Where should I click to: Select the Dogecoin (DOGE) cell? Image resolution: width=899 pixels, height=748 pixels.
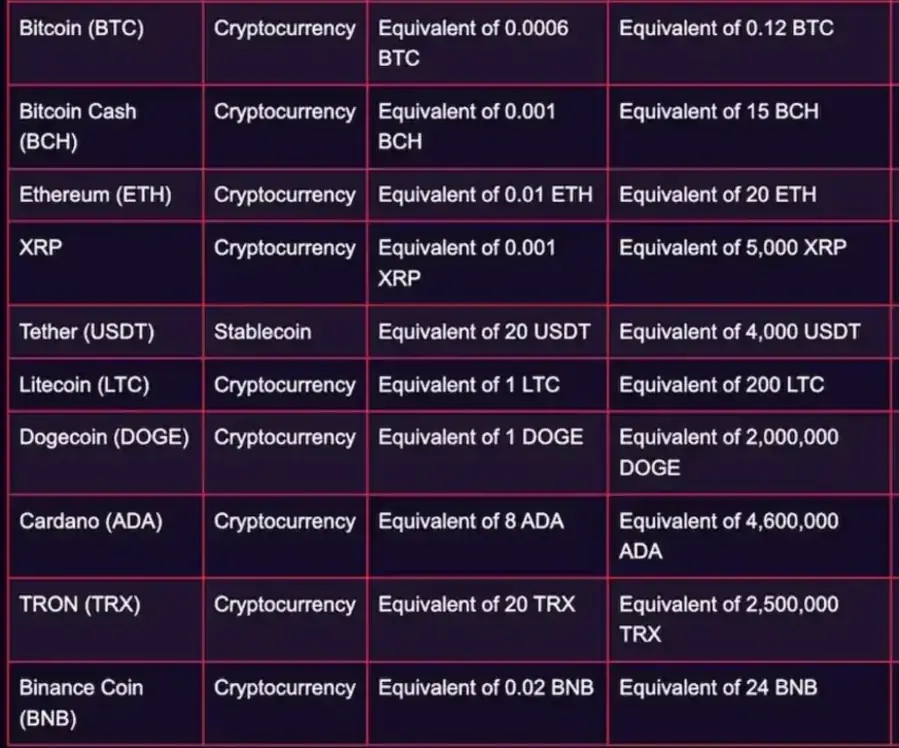(x=106, y=453)
